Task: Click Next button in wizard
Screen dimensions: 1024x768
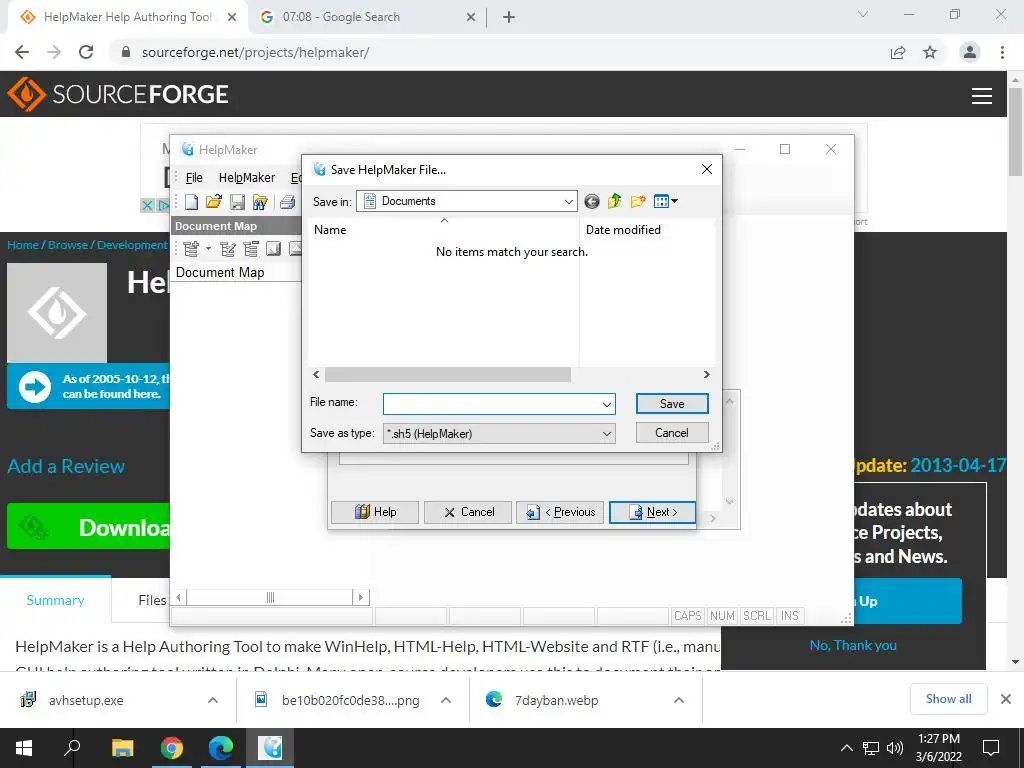Action: [x=652, y=512]
